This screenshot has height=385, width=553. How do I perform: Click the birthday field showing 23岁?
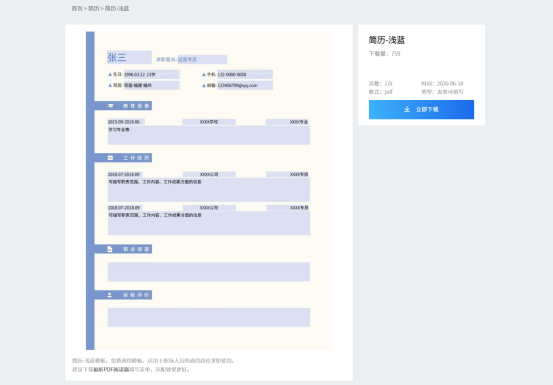pos(151,74)
